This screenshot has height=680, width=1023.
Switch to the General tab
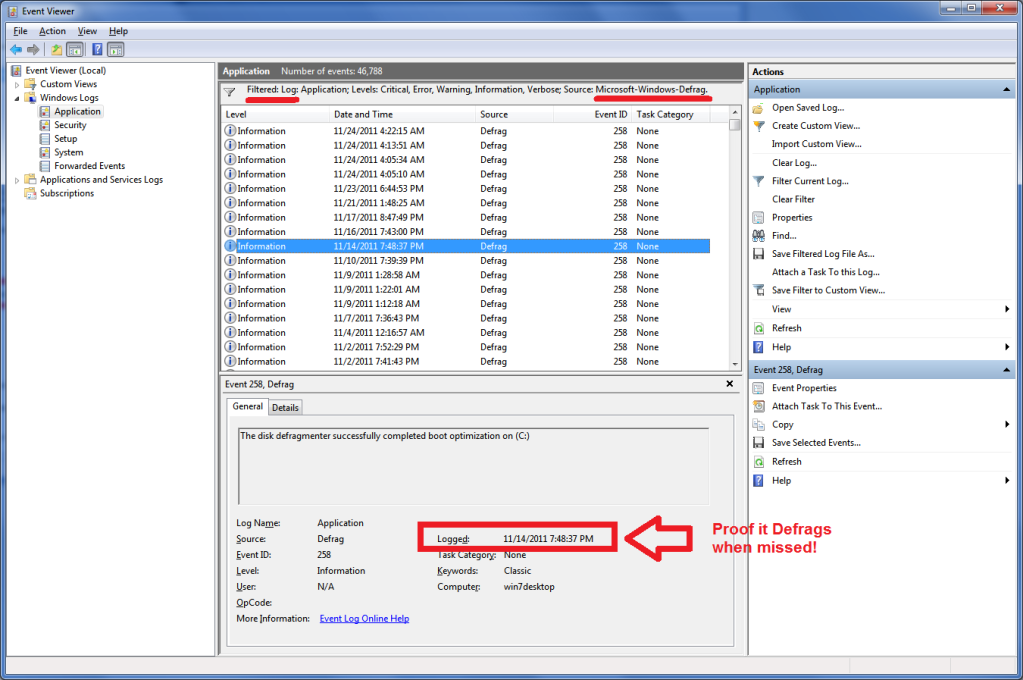pos(248,406)
